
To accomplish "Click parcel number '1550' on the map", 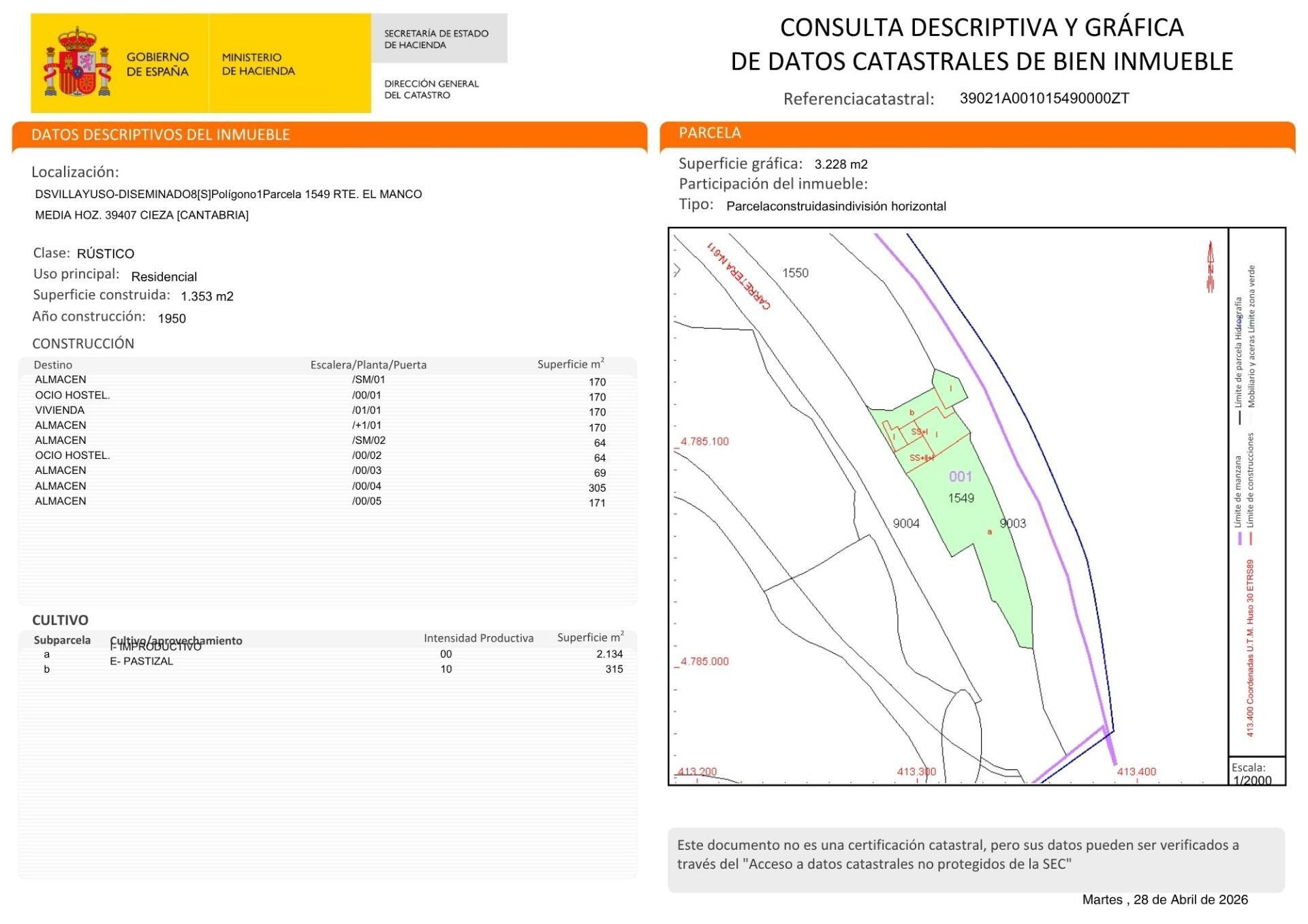I will click(x=795, y=273).
